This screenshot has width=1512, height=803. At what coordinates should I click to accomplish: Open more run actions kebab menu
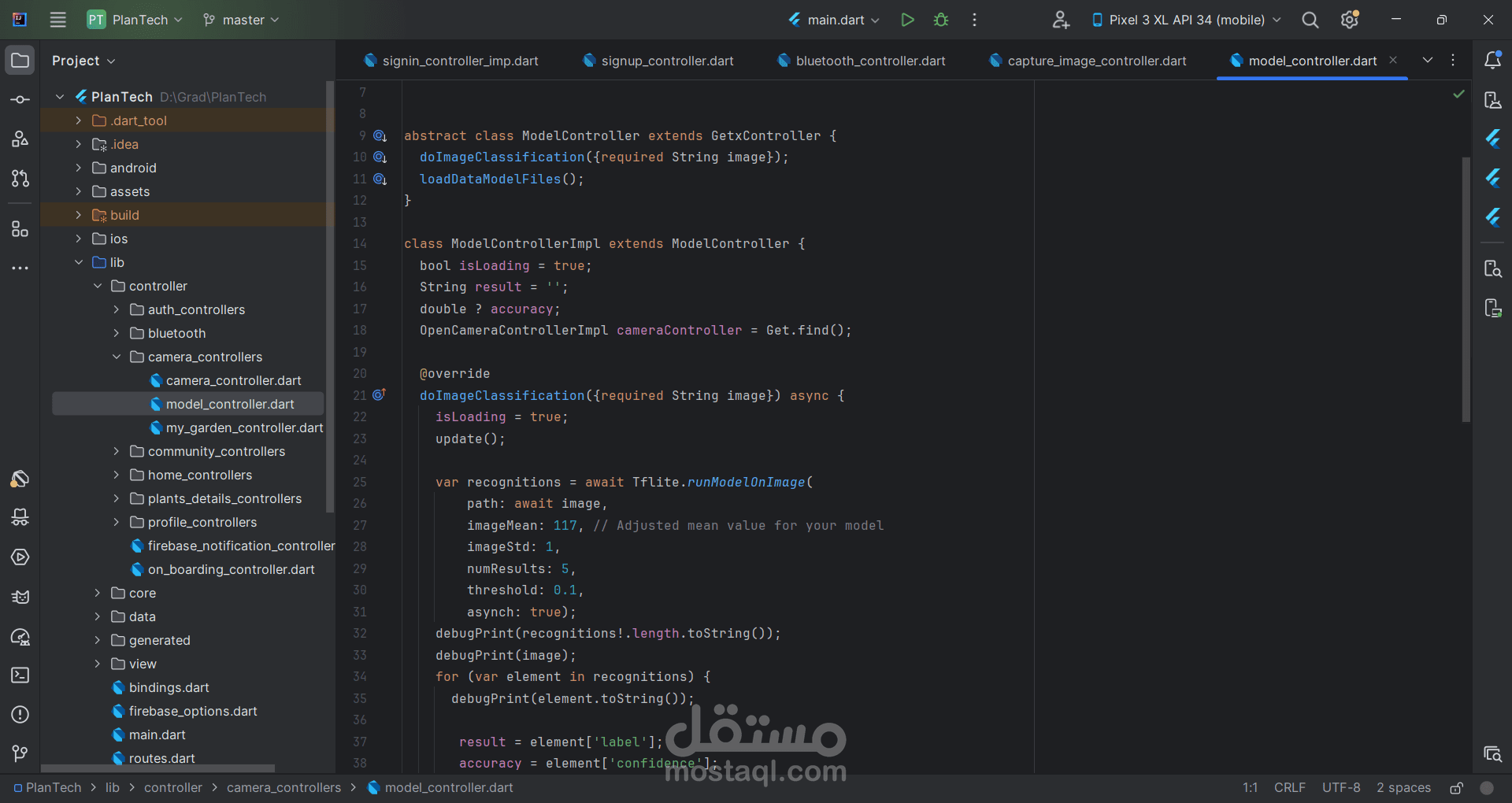(x=974, y=20)
